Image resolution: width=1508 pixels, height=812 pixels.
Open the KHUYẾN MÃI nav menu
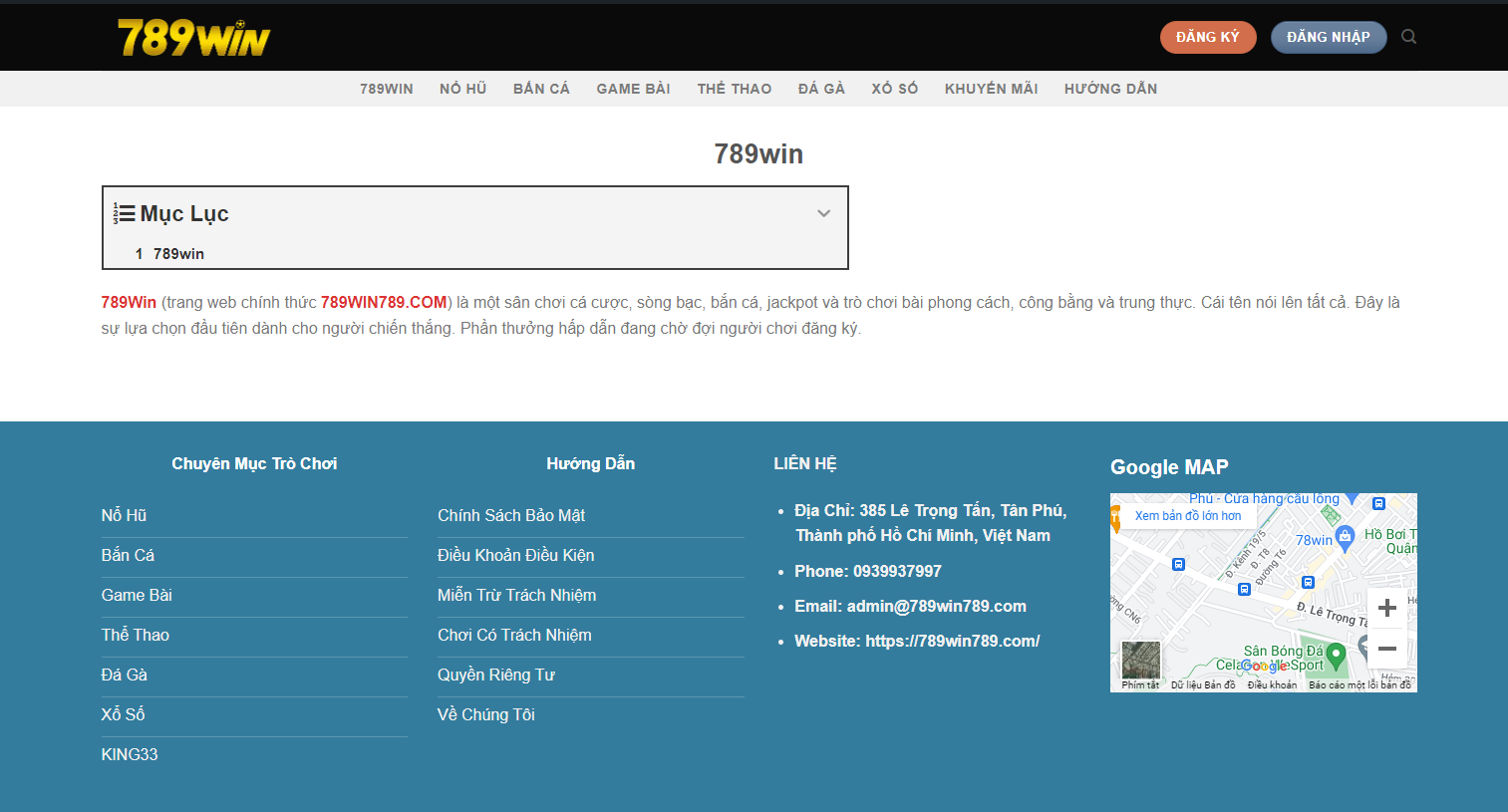(992, 89)
